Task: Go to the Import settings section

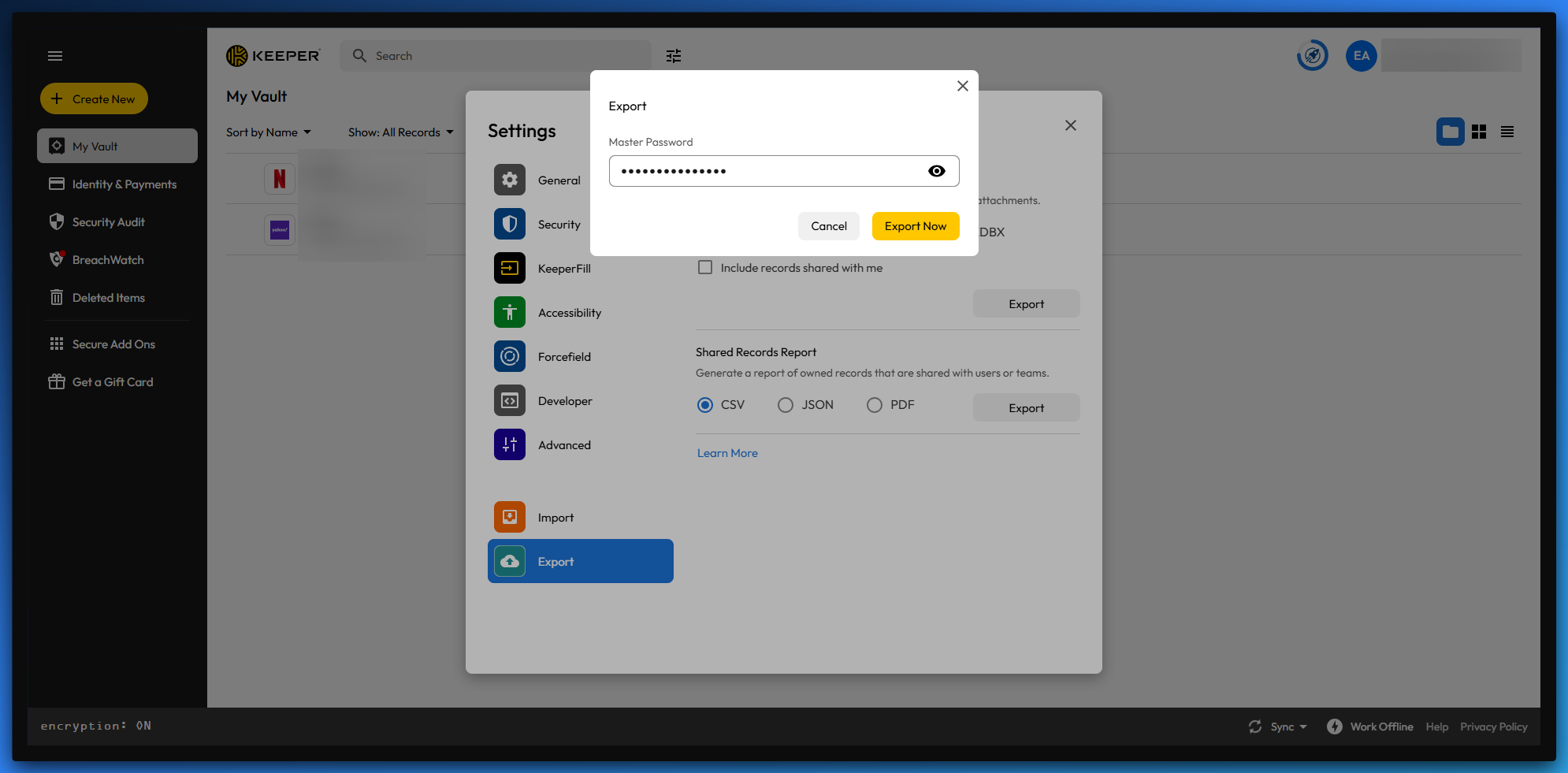Action: click(555, 518)
